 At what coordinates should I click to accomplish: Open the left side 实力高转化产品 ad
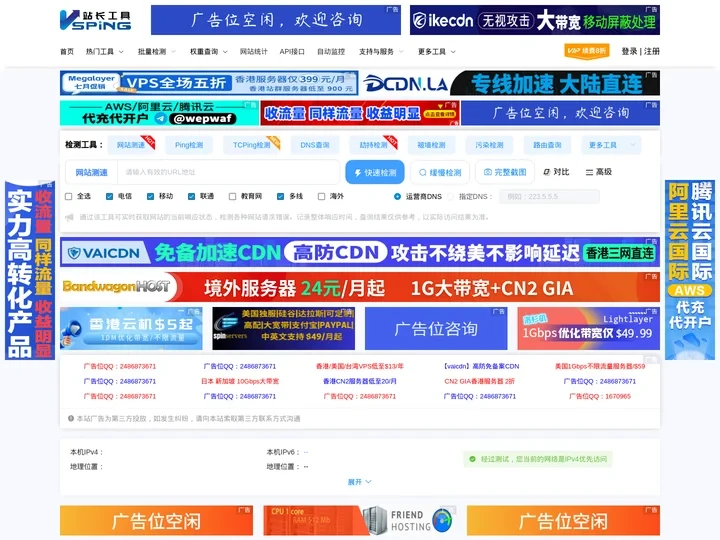click(30, 270)
